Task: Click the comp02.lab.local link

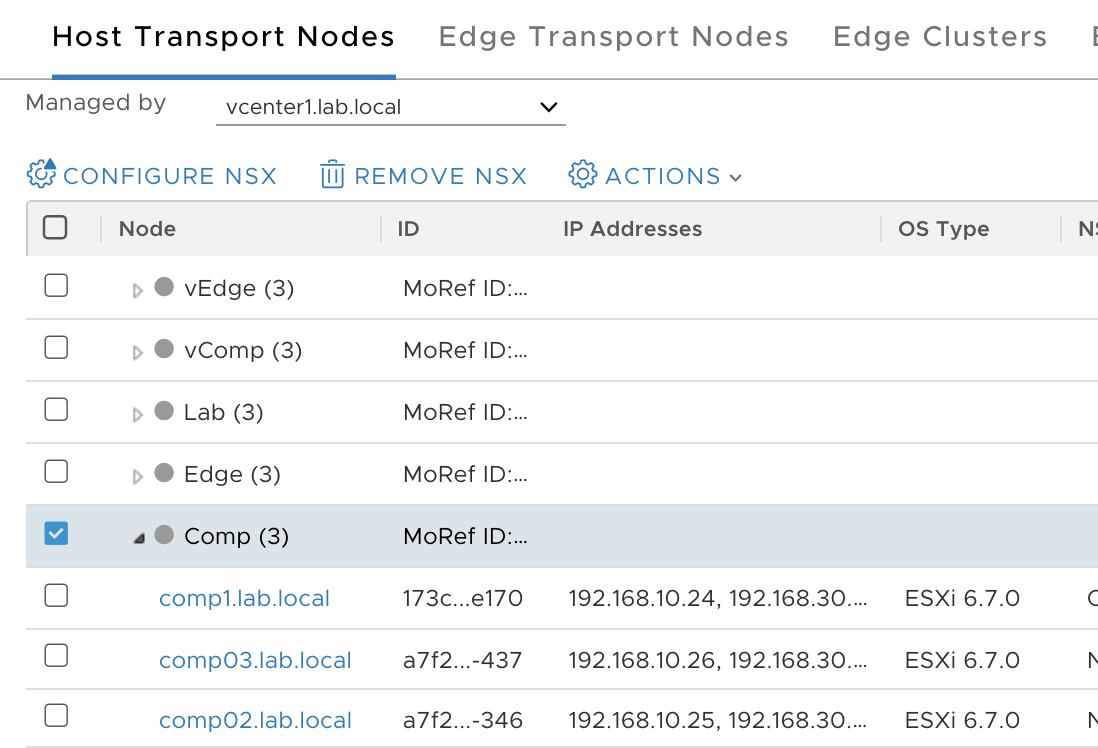Action: [254, 720]
